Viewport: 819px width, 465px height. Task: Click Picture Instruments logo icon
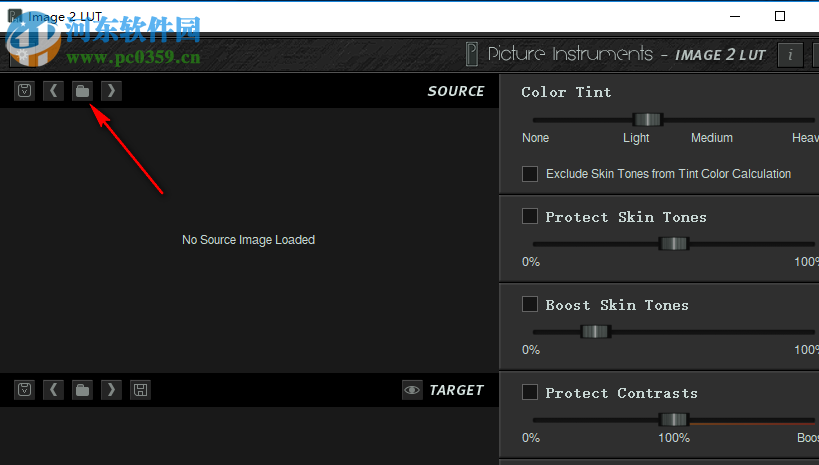tap(472, 54)
